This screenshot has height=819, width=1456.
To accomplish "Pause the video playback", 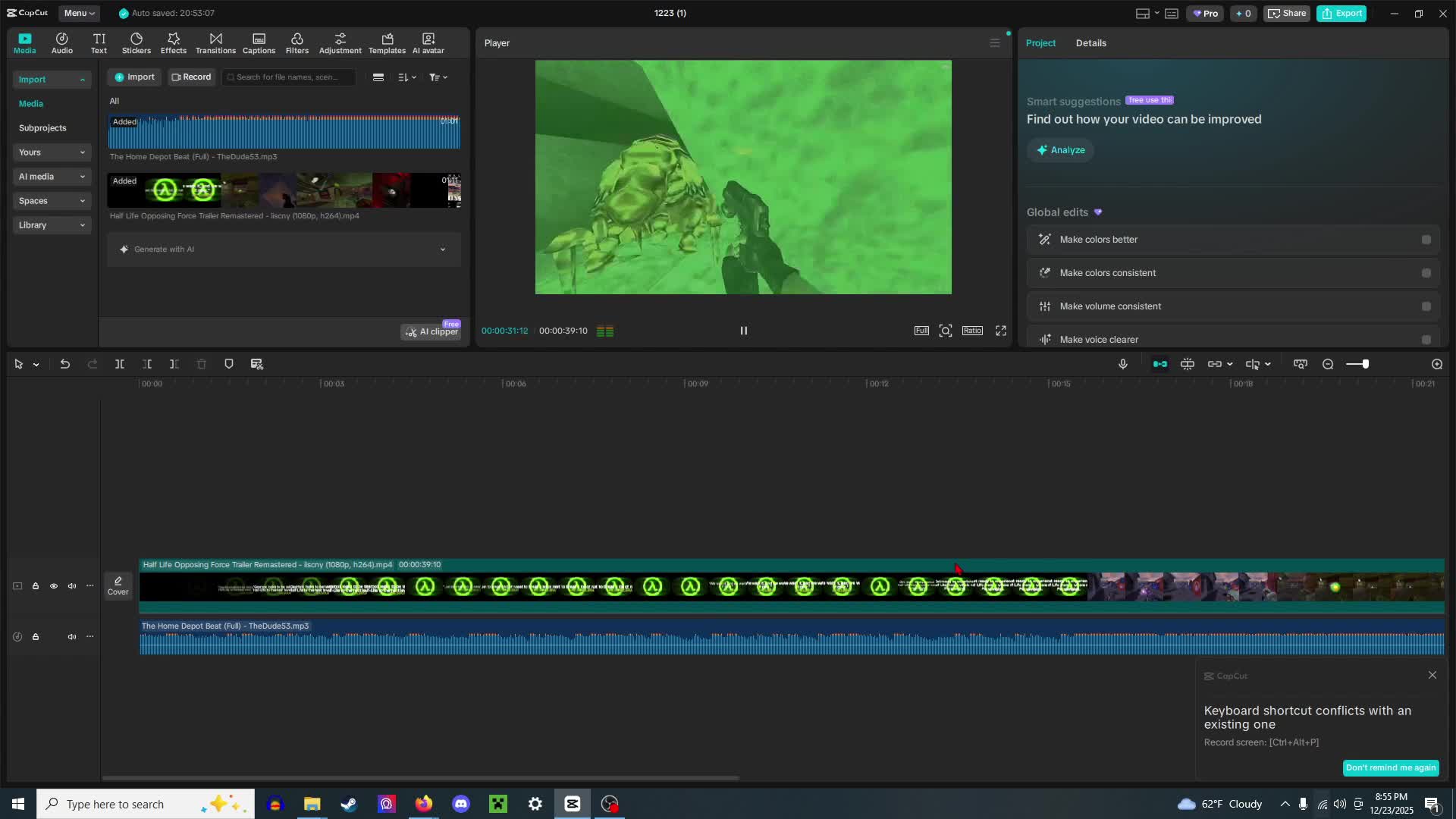I will click(x=744, y=331).
